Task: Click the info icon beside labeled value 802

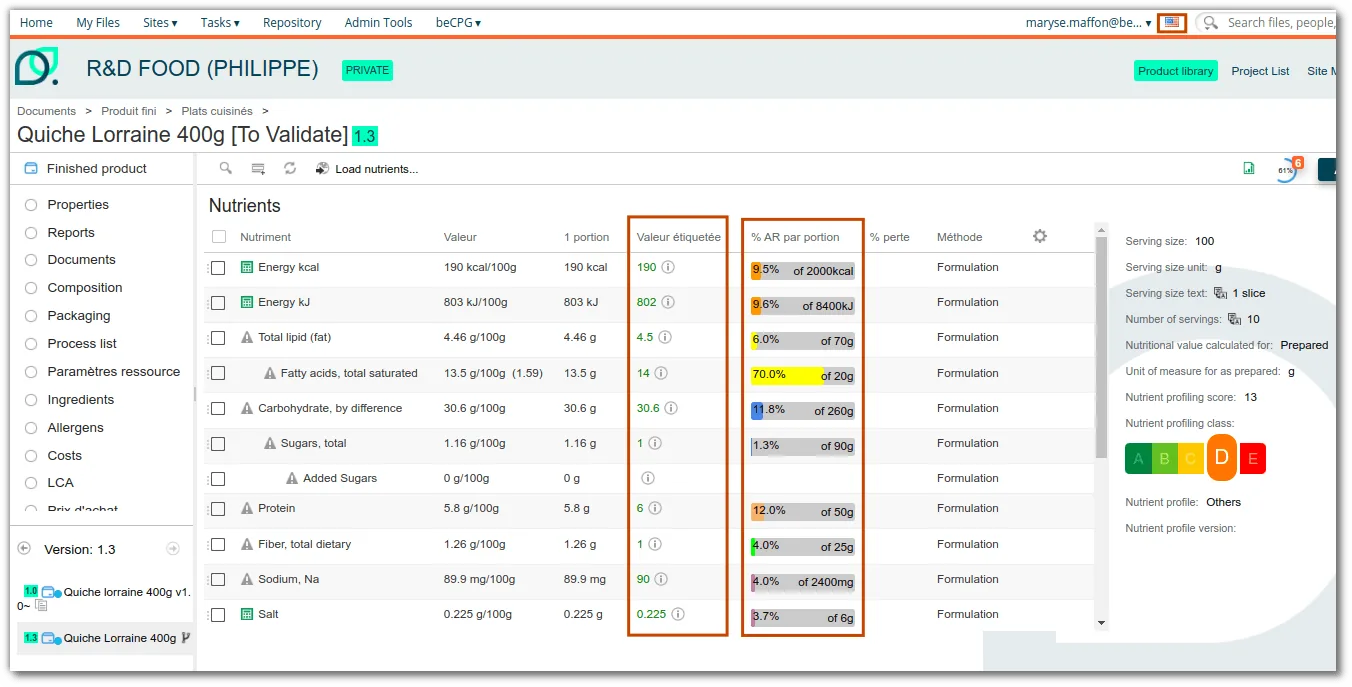Action: [668, 302]
